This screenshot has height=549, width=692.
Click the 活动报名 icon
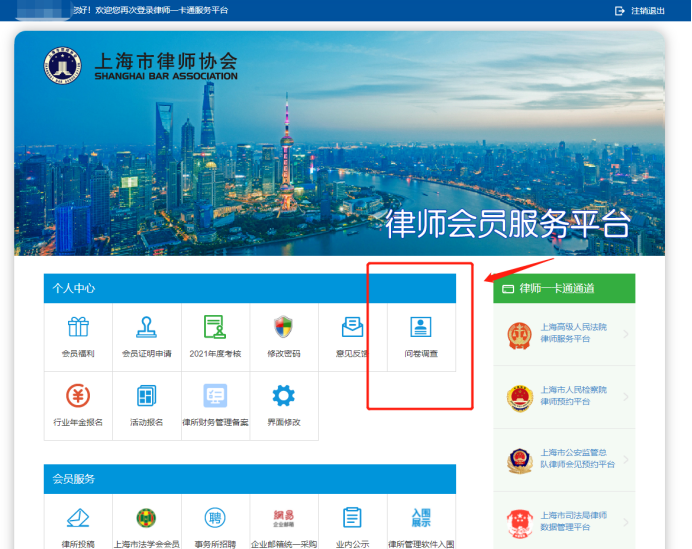pyautogui.click(x=147, y=397)
